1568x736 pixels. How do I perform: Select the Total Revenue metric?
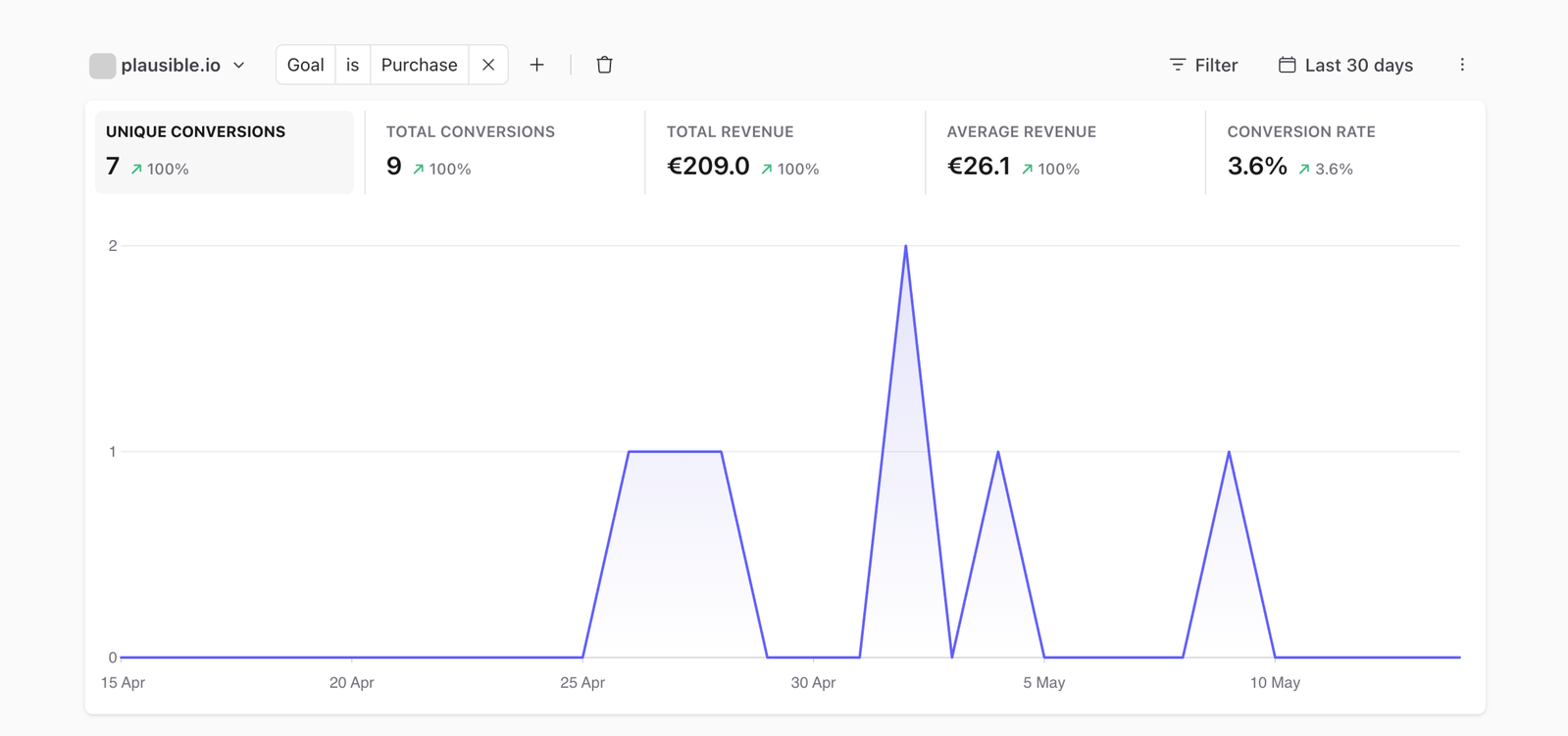tap(784, 152)
